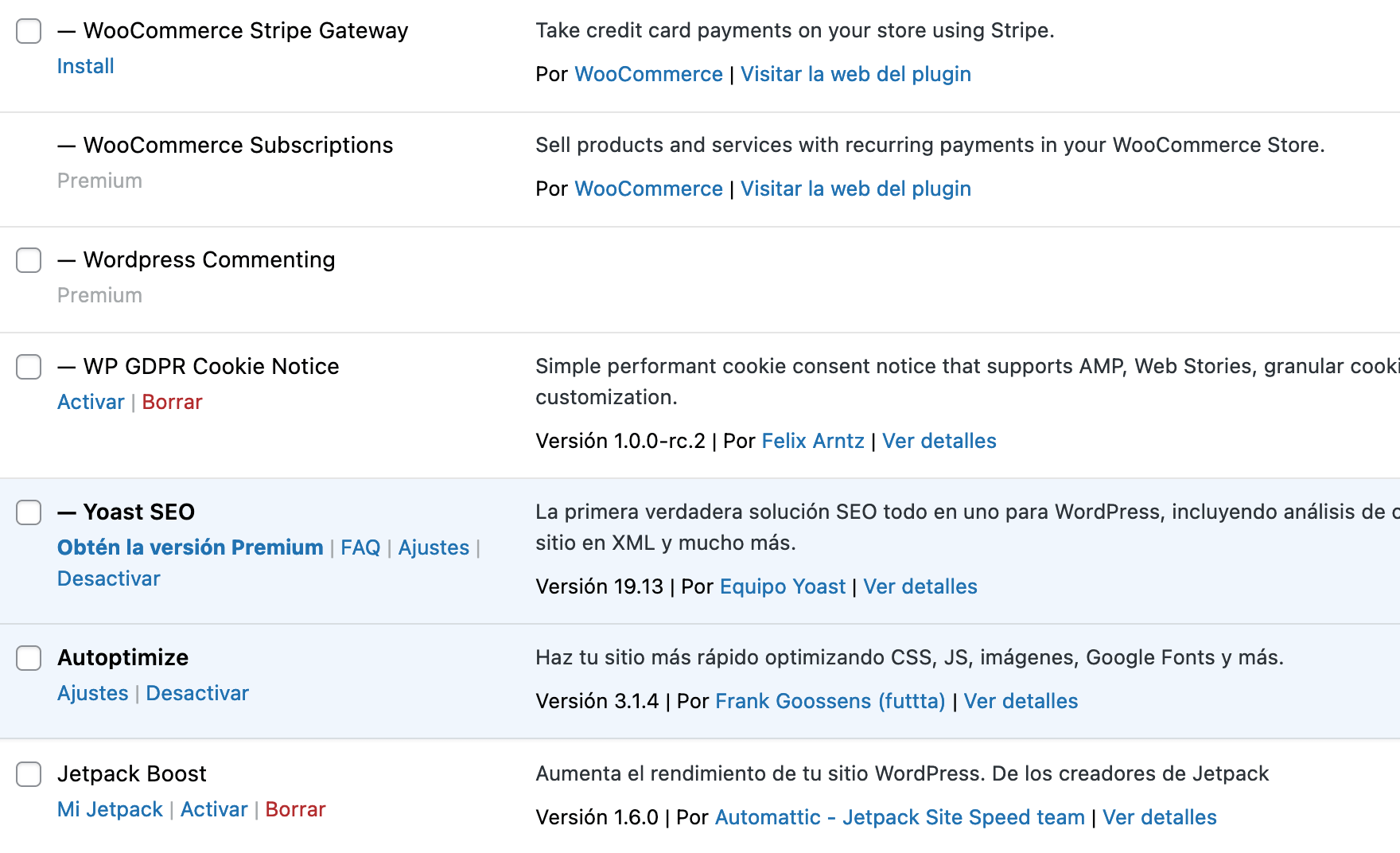Click the WooCommerce Stripe Gateway title
The image size is (1400, 853).
point(245,30)
